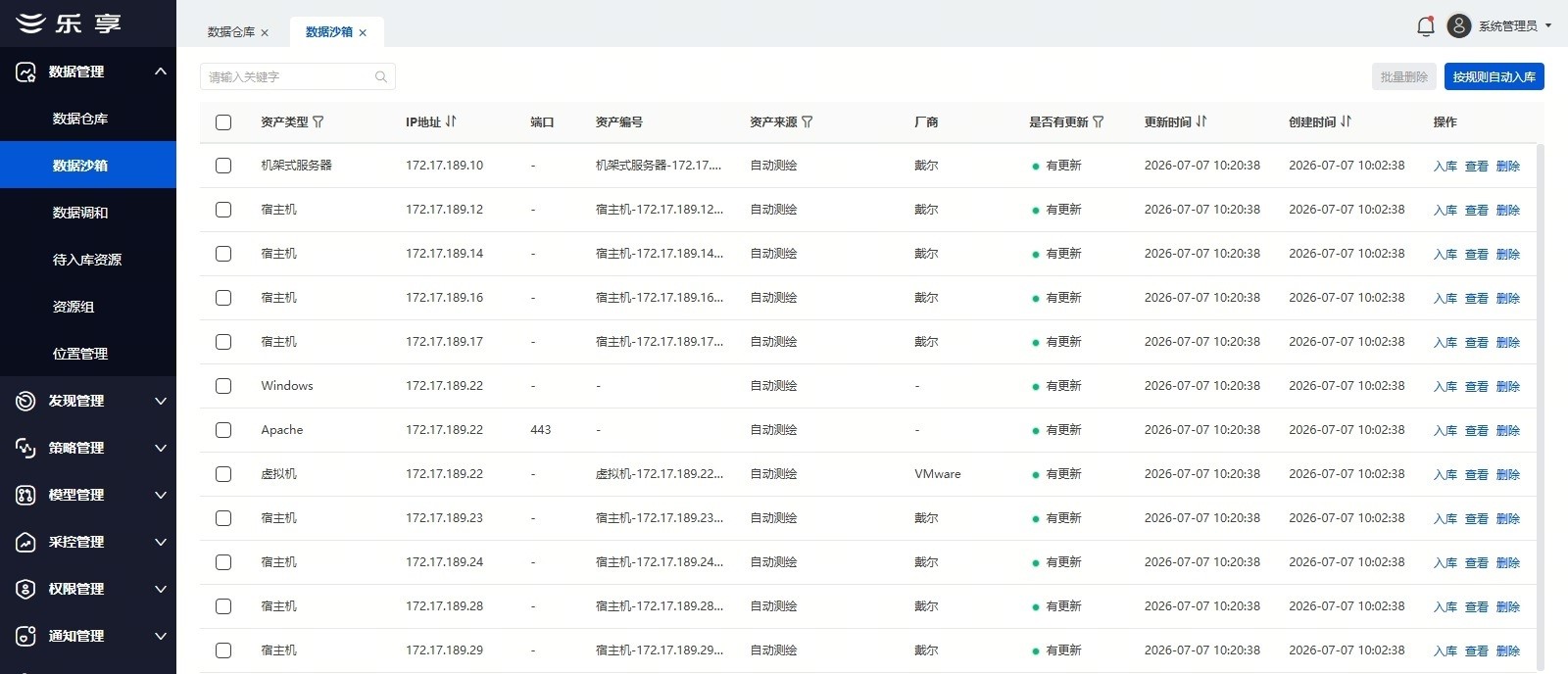
Task: Sort by 创建时间 arrows icon
Action: pos(1346,122)
